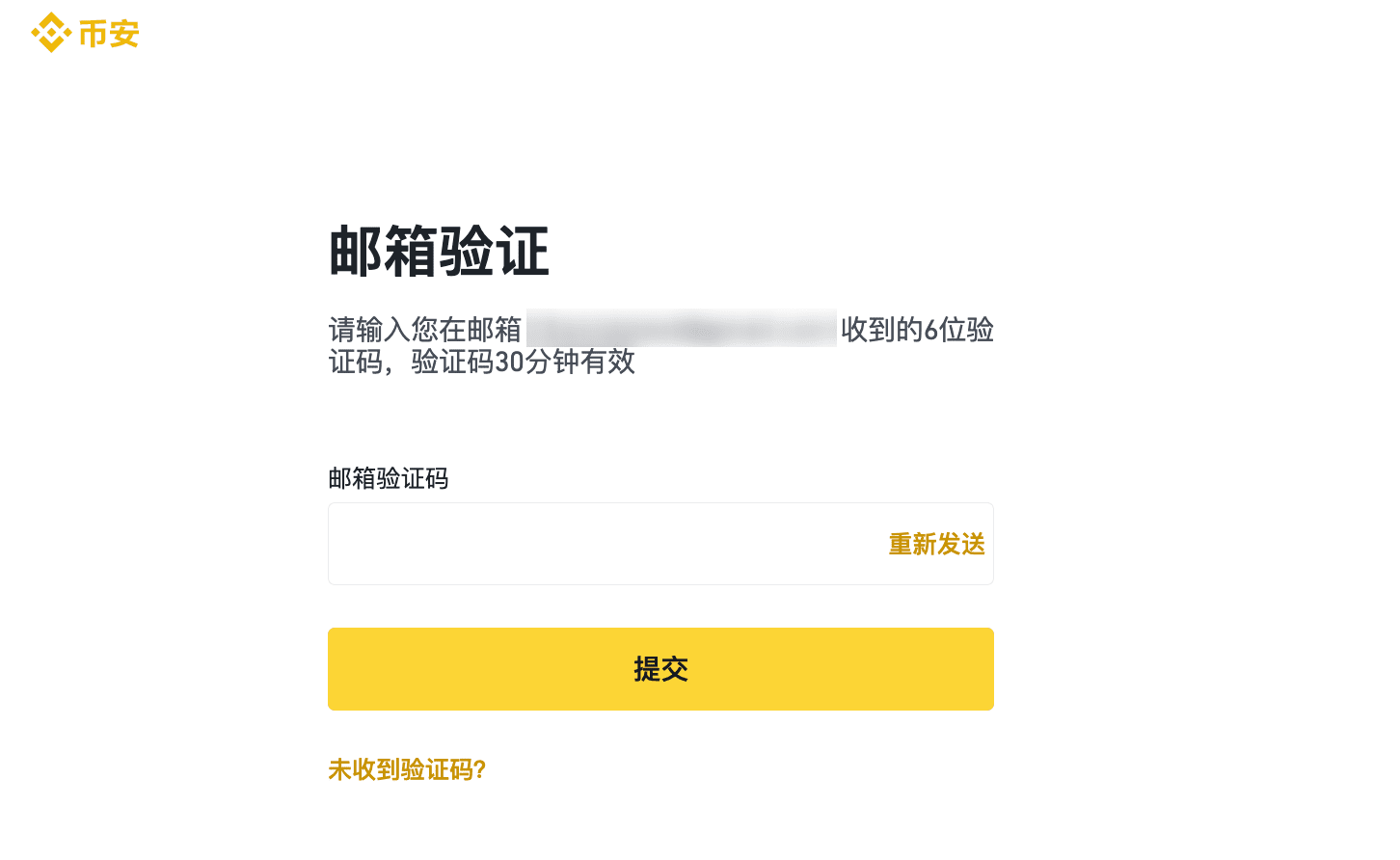Click the 请输入您在邮箱 instruction line
Screen dimensions: 1400x860
(425, 330)
